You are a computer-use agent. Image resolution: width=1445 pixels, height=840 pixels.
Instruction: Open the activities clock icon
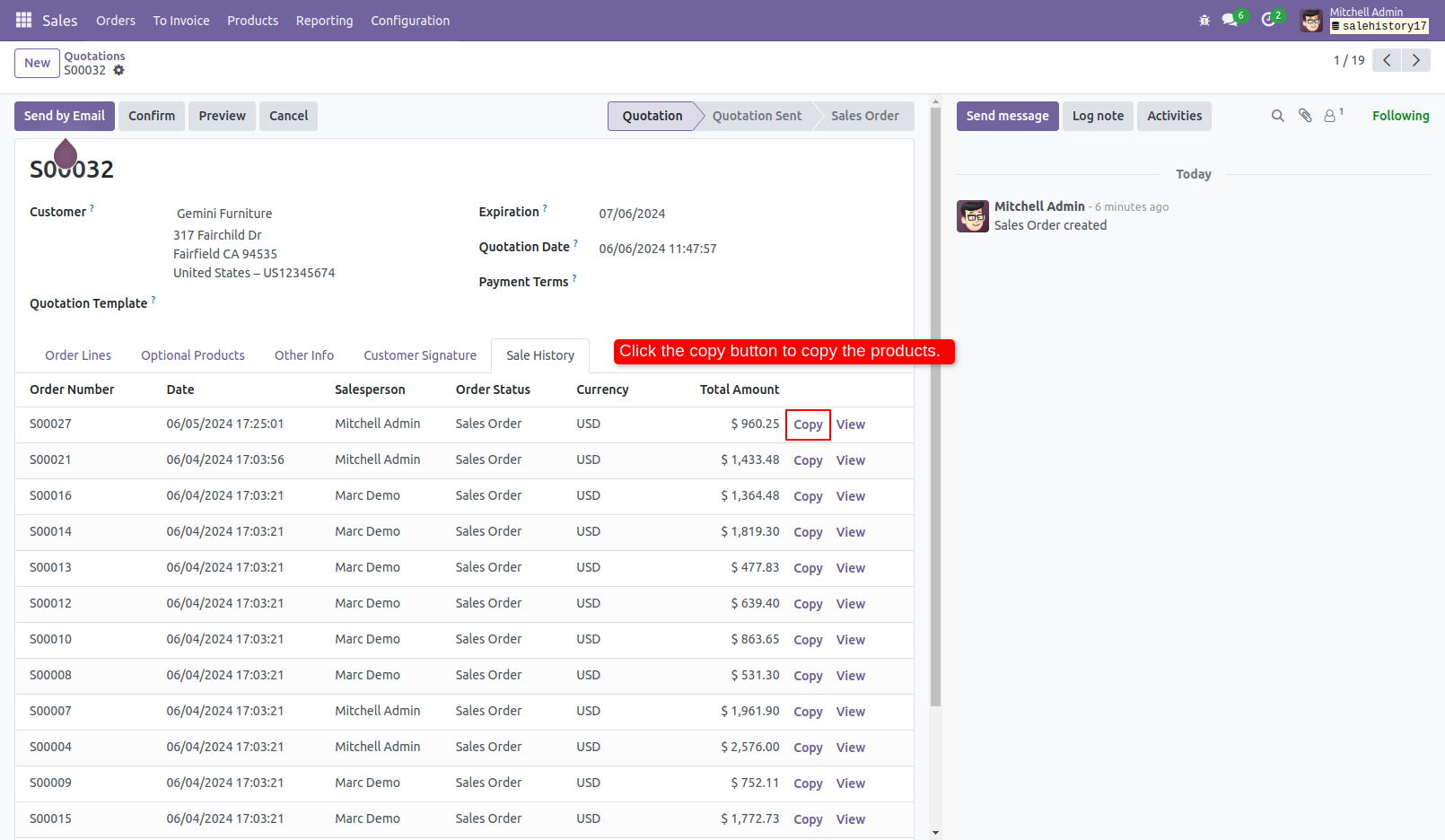point(1268,20)
